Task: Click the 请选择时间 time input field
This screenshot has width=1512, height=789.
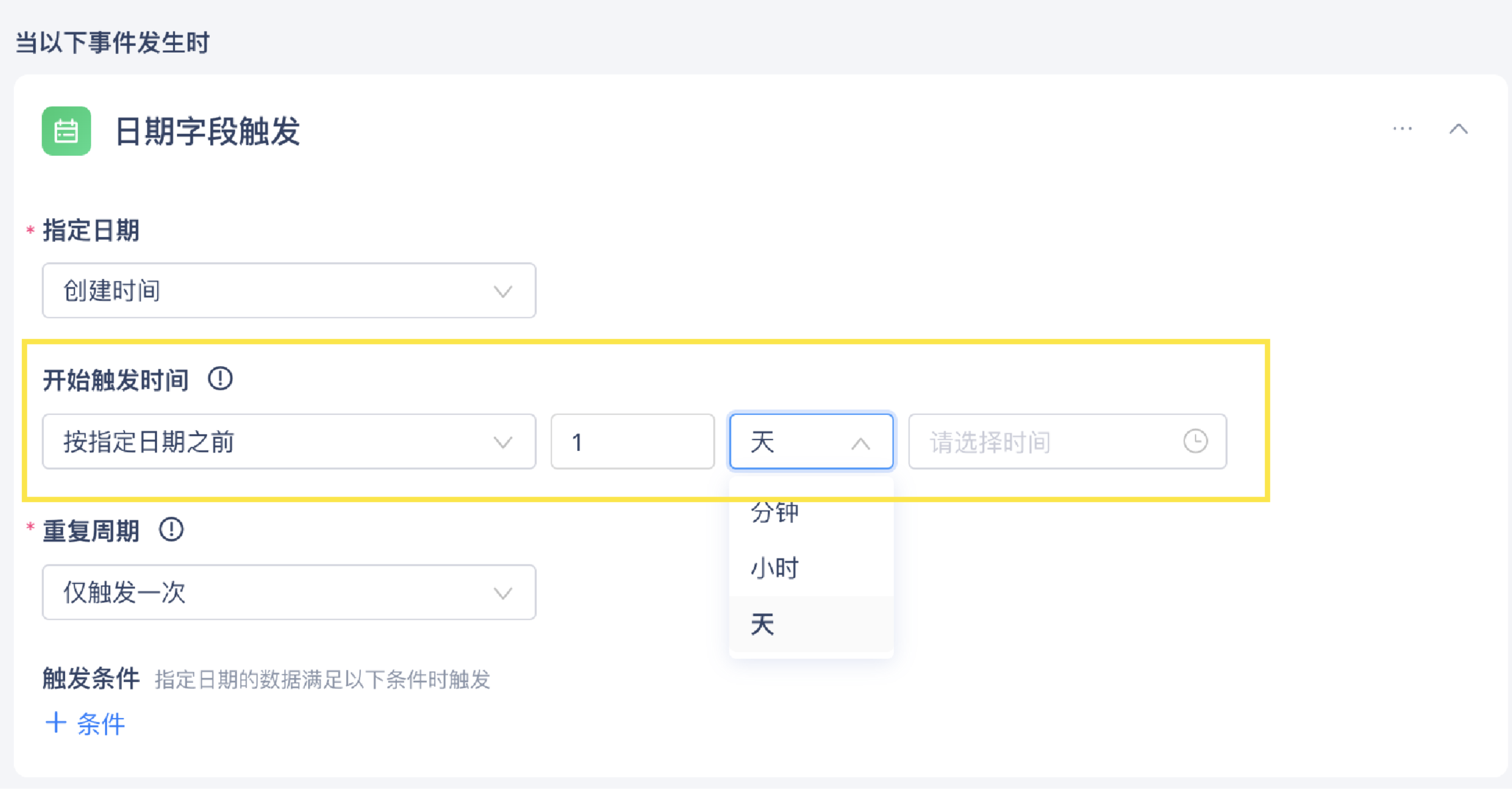Action: pos(1045,442)
